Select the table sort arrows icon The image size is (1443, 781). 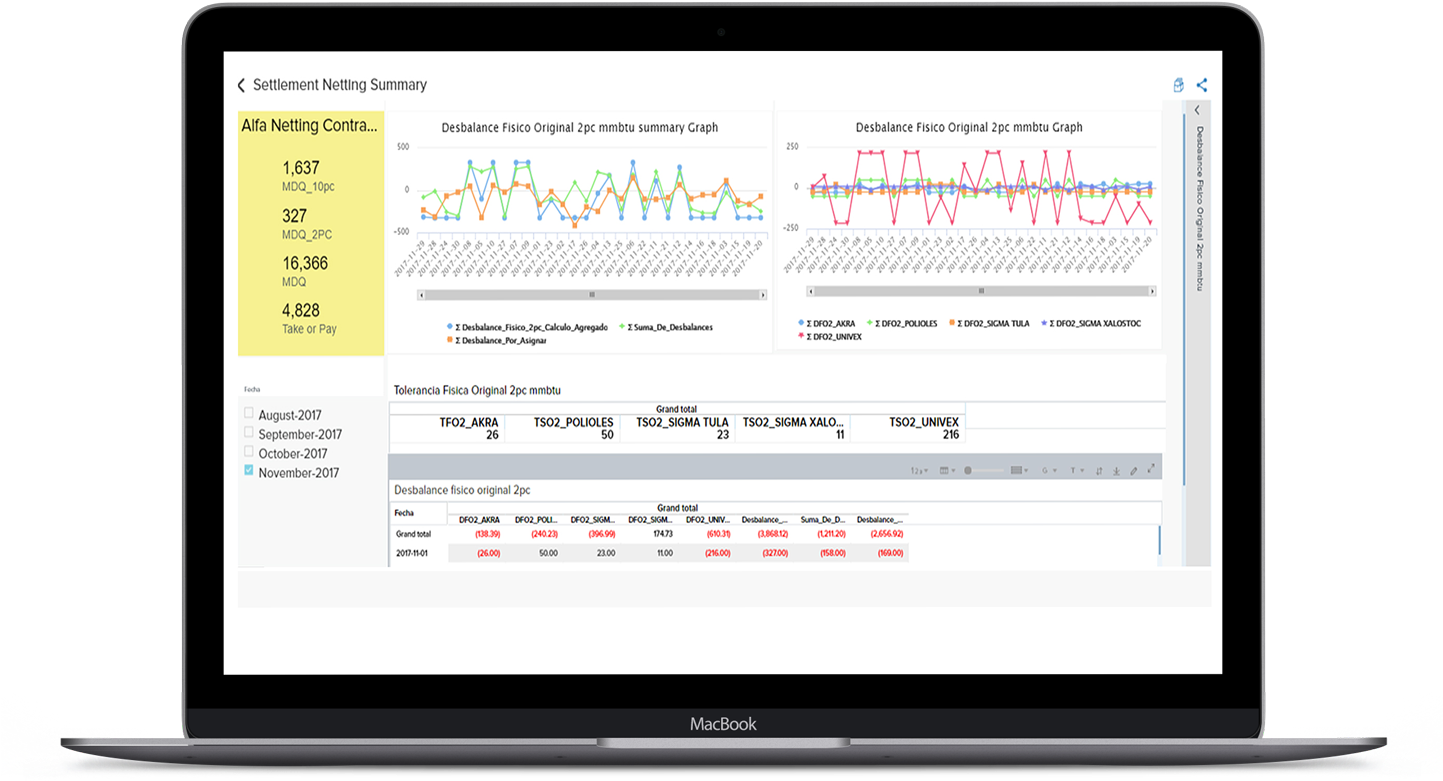click(x=1099, y=469)
